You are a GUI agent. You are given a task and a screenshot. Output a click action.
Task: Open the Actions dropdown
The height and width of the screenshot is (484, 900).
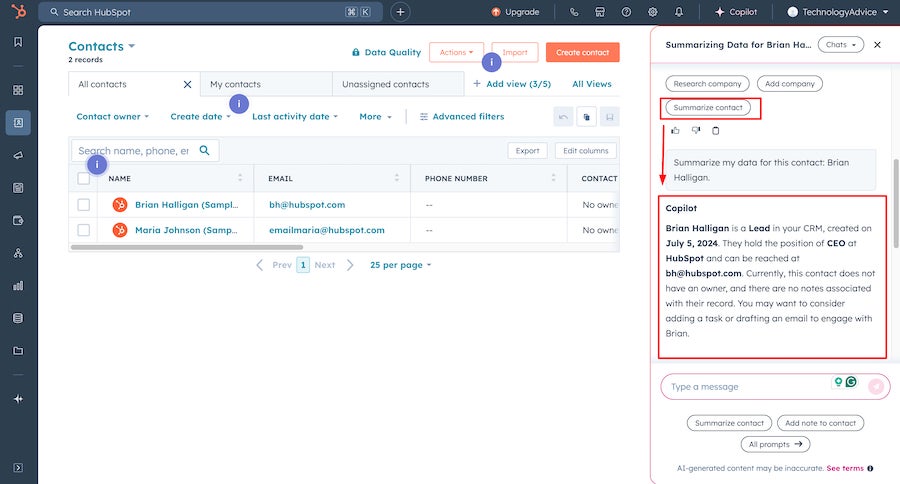click(x=456, y=52)
